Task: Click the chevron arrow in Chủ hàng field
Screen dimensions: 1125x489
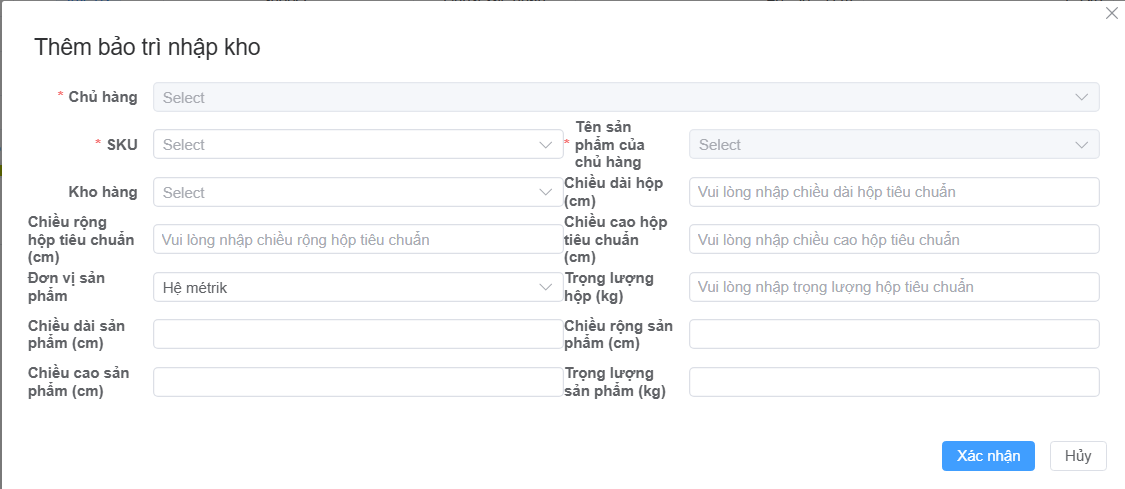Action: pyautogui.click(x=1081, y=97)
